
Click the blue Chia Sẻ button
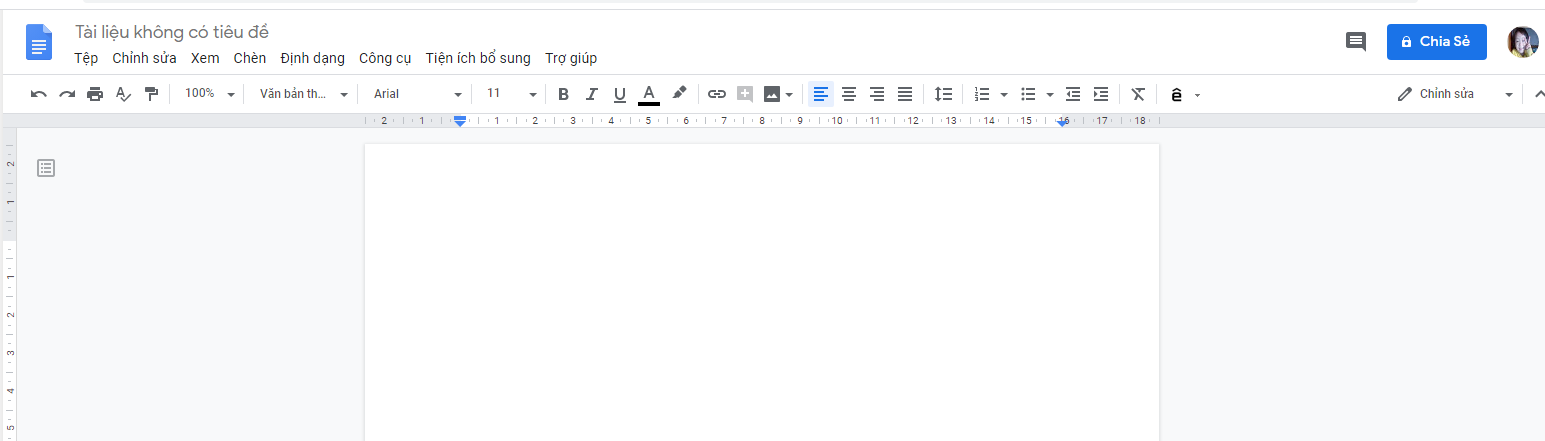pyautogui.click(x=1436, y=42)
